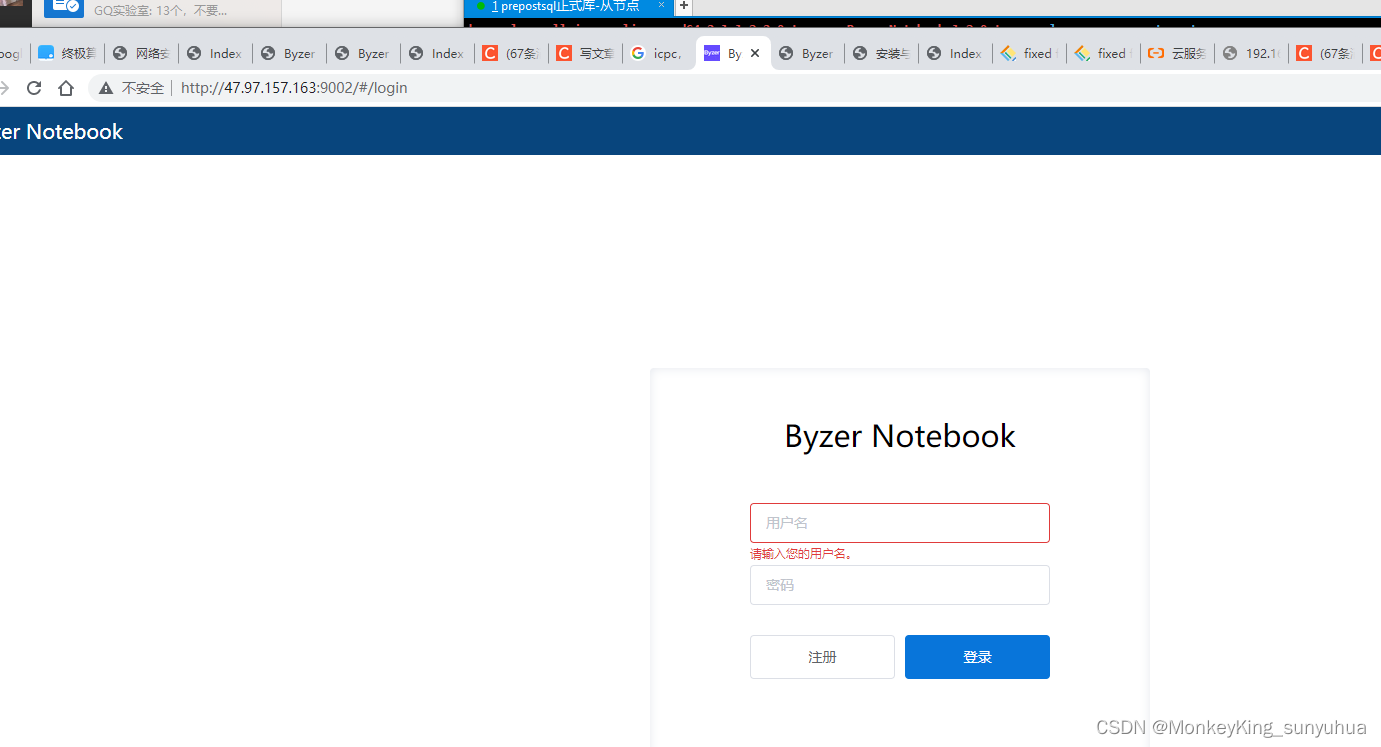The height and width of the screenshot is (747, 1381).
Task: Click the not-secure warning triangle icon
Action: 106,88
